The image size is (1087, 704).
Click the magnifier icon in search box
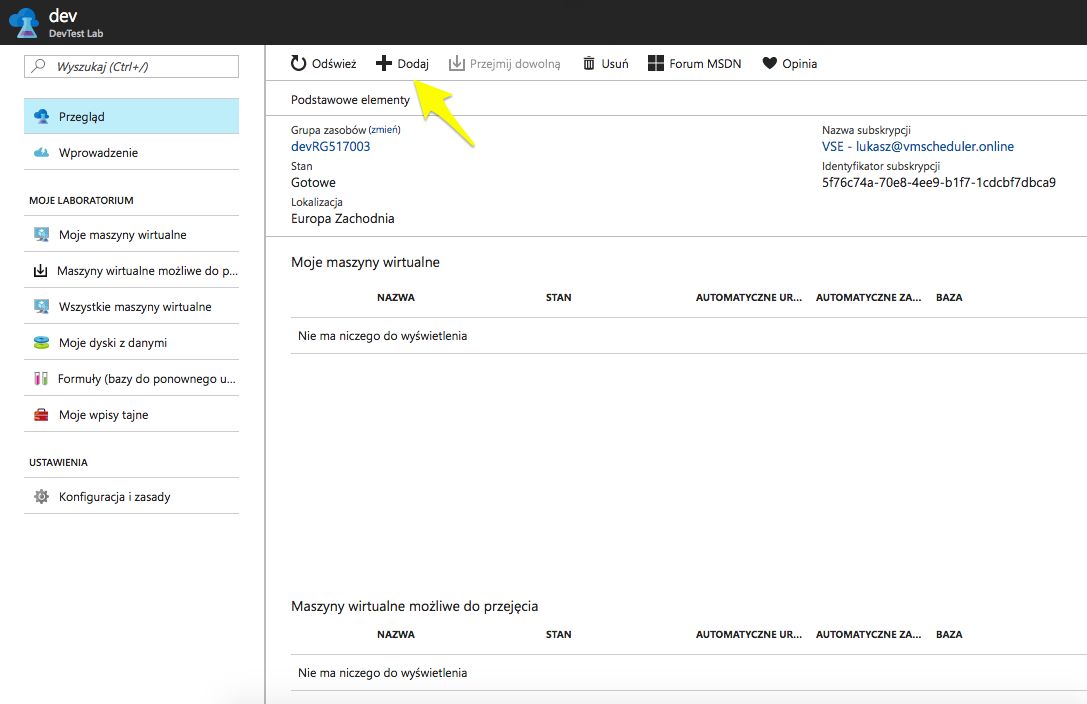(x=39, y=66)
